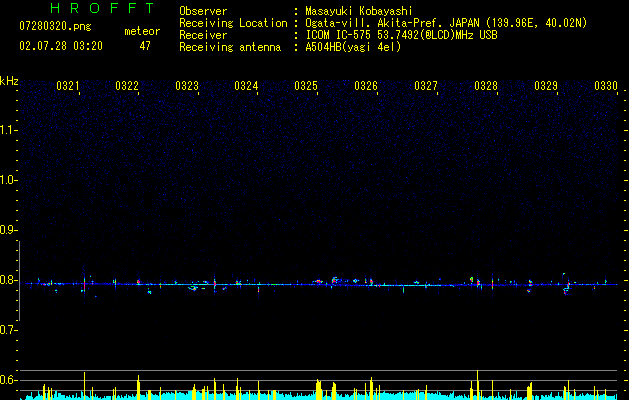Click the 0.6 kHz axis label
Image resolution: width=629 pixels, height=400 pixels.
point(8,380)
